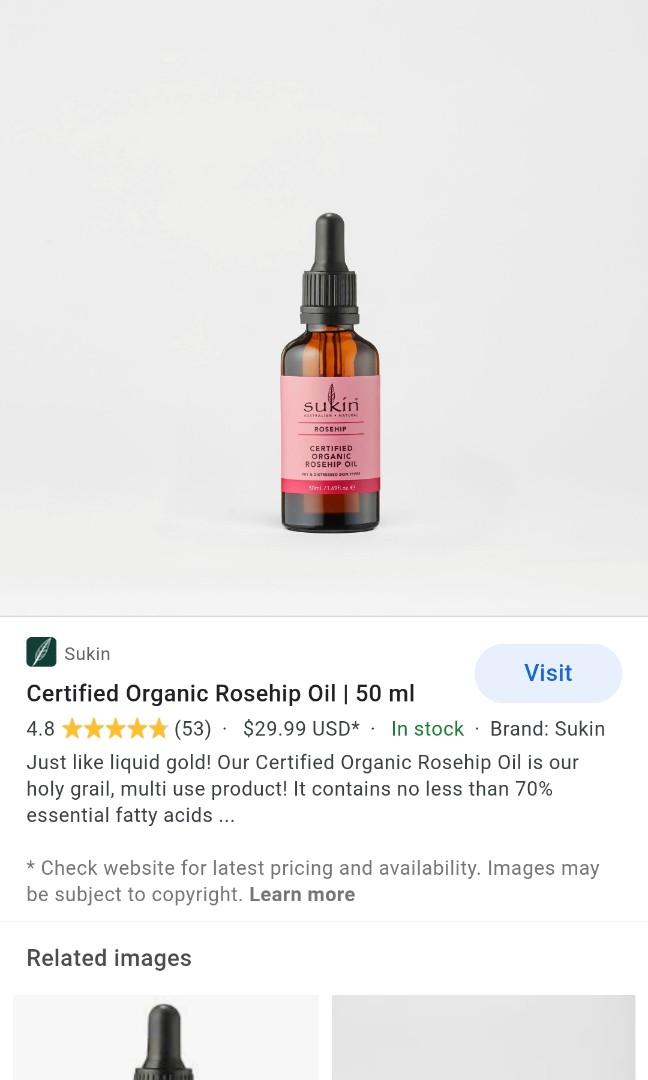The image size is (648, 1080).
Task: Tap the product description text
Action: tap(302, 789)
